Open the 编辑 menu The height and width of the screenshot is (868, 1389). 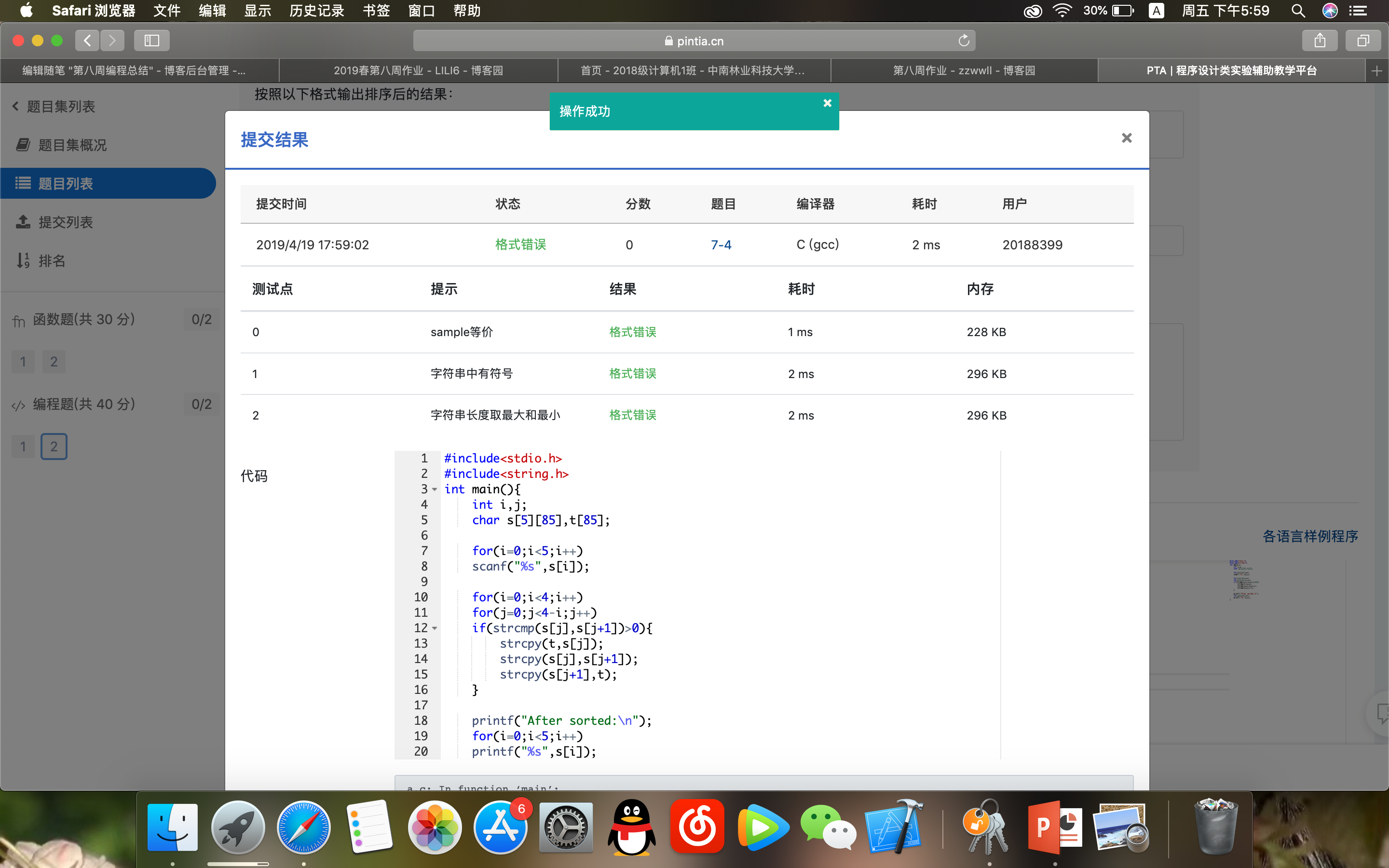pyautogui.click(x=212, y=10)
